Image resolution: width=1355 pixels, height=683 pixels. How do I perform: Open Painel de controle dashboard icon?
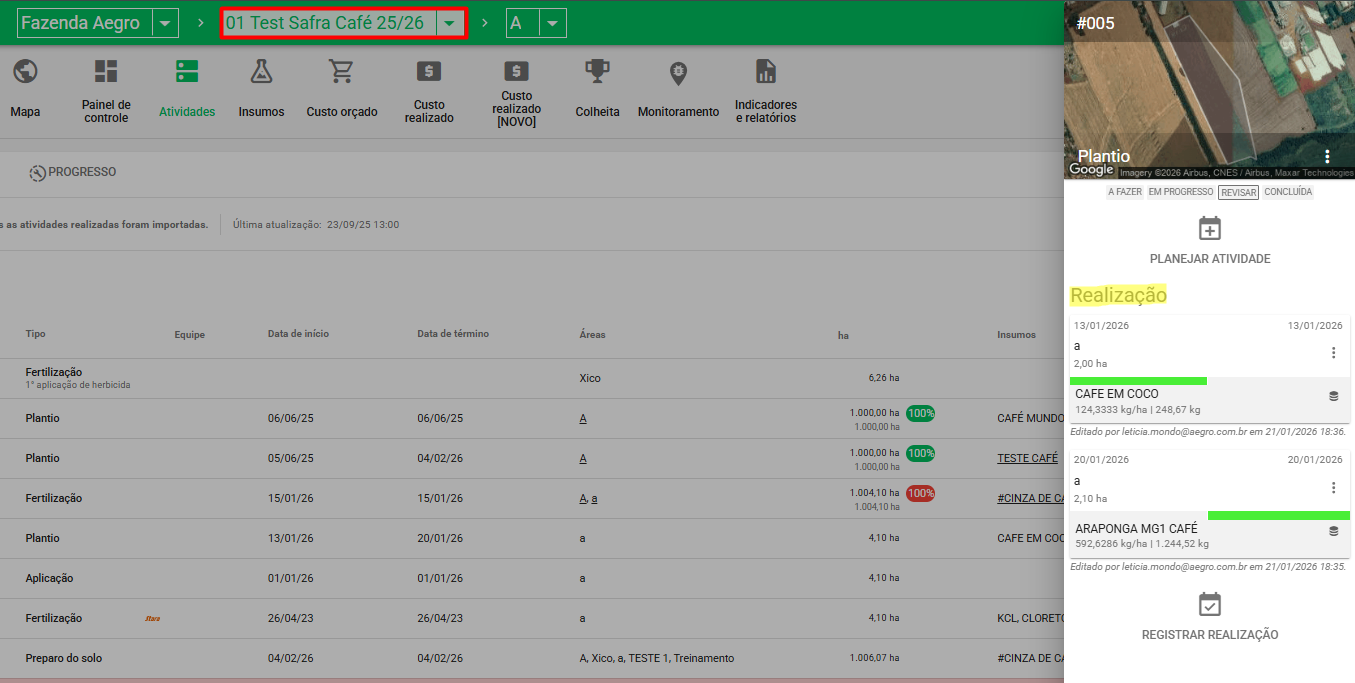click(106, 72)
